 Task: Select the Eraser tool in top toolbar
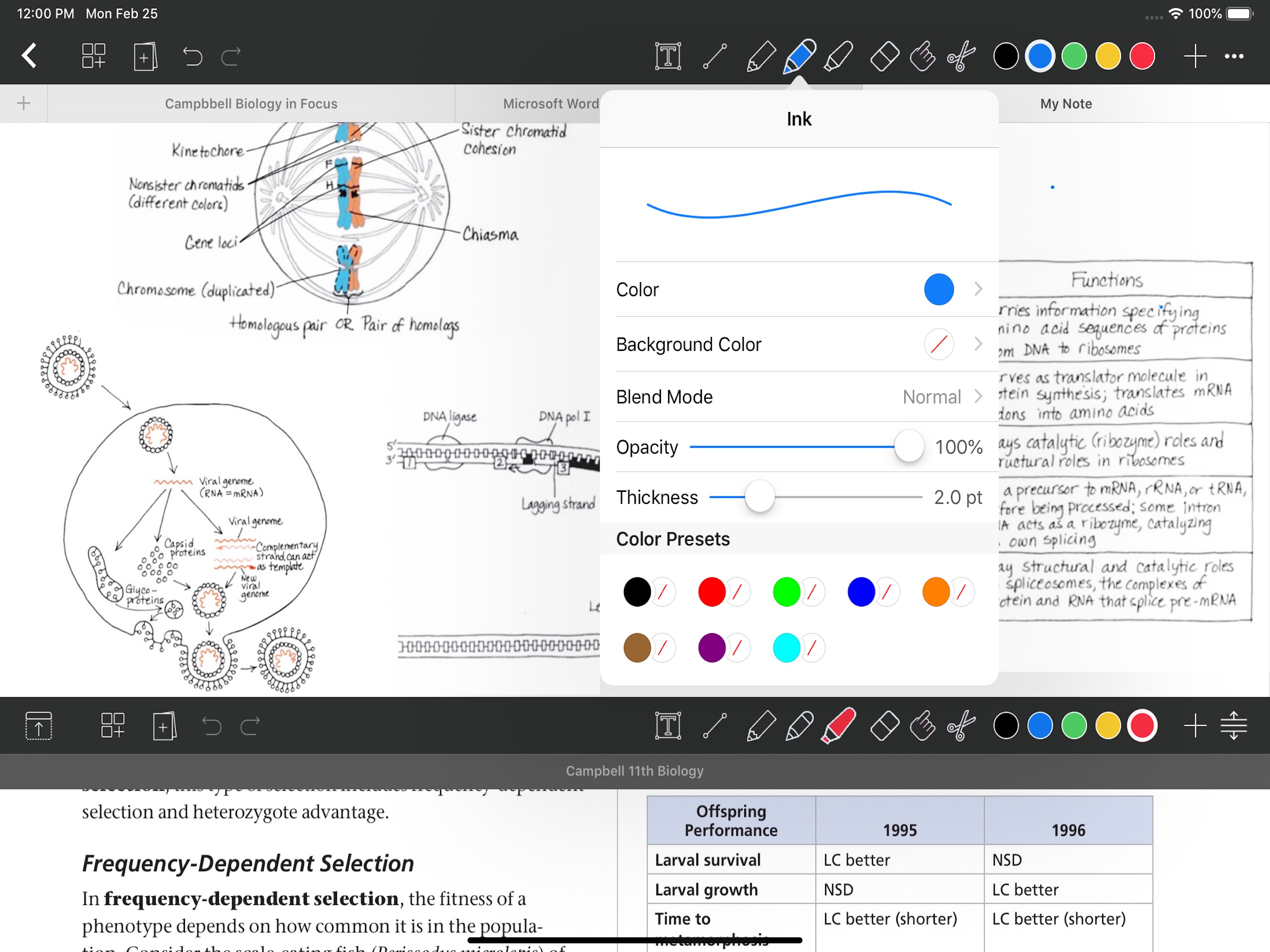click(x=884, y=56)
